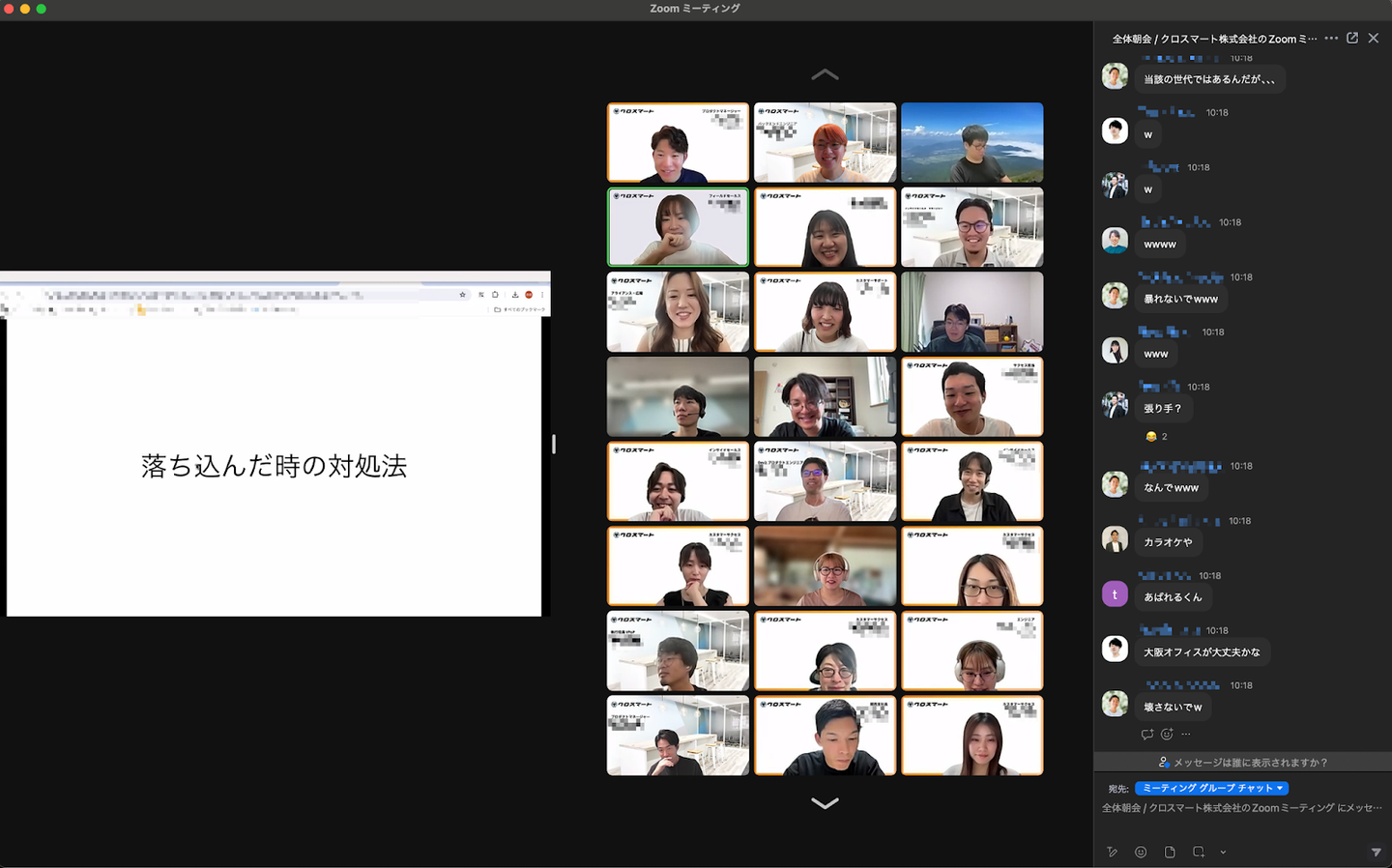
Task: Open more actions for 壊さないでw message
Action: click(x=1186, y=735)
